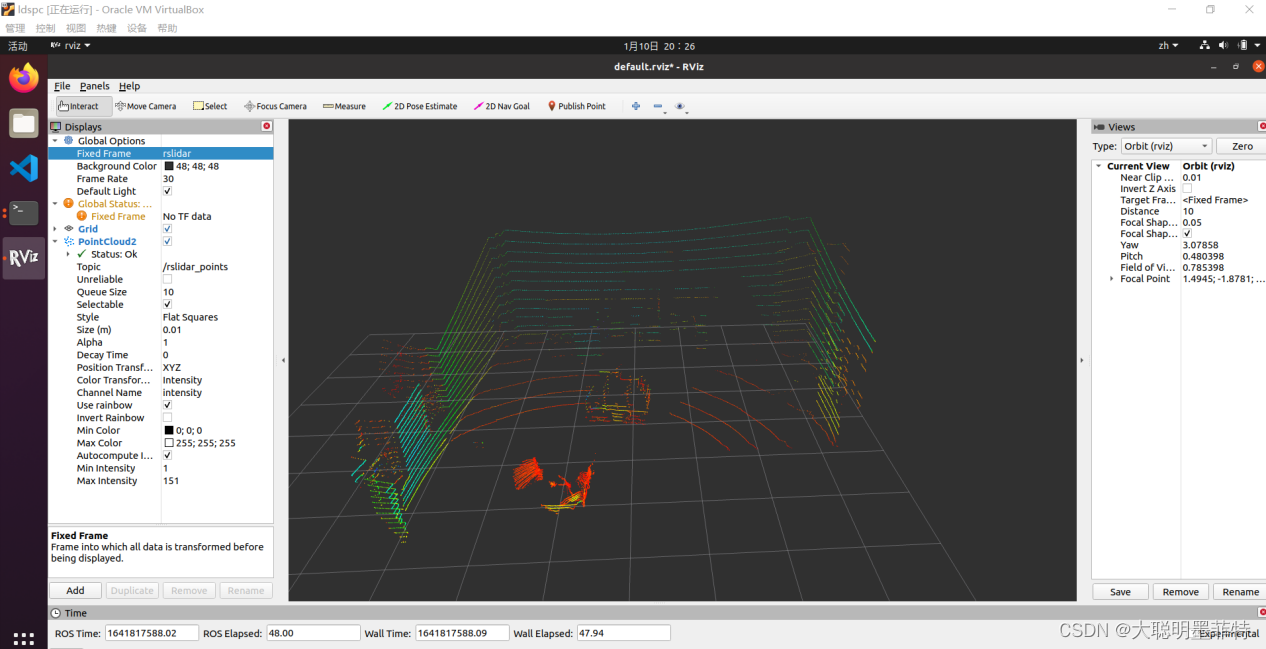The width and height of the screenshot is (1266, 649).
Task: Open the eye toolbar options icon
Action: tap(680, 106)
